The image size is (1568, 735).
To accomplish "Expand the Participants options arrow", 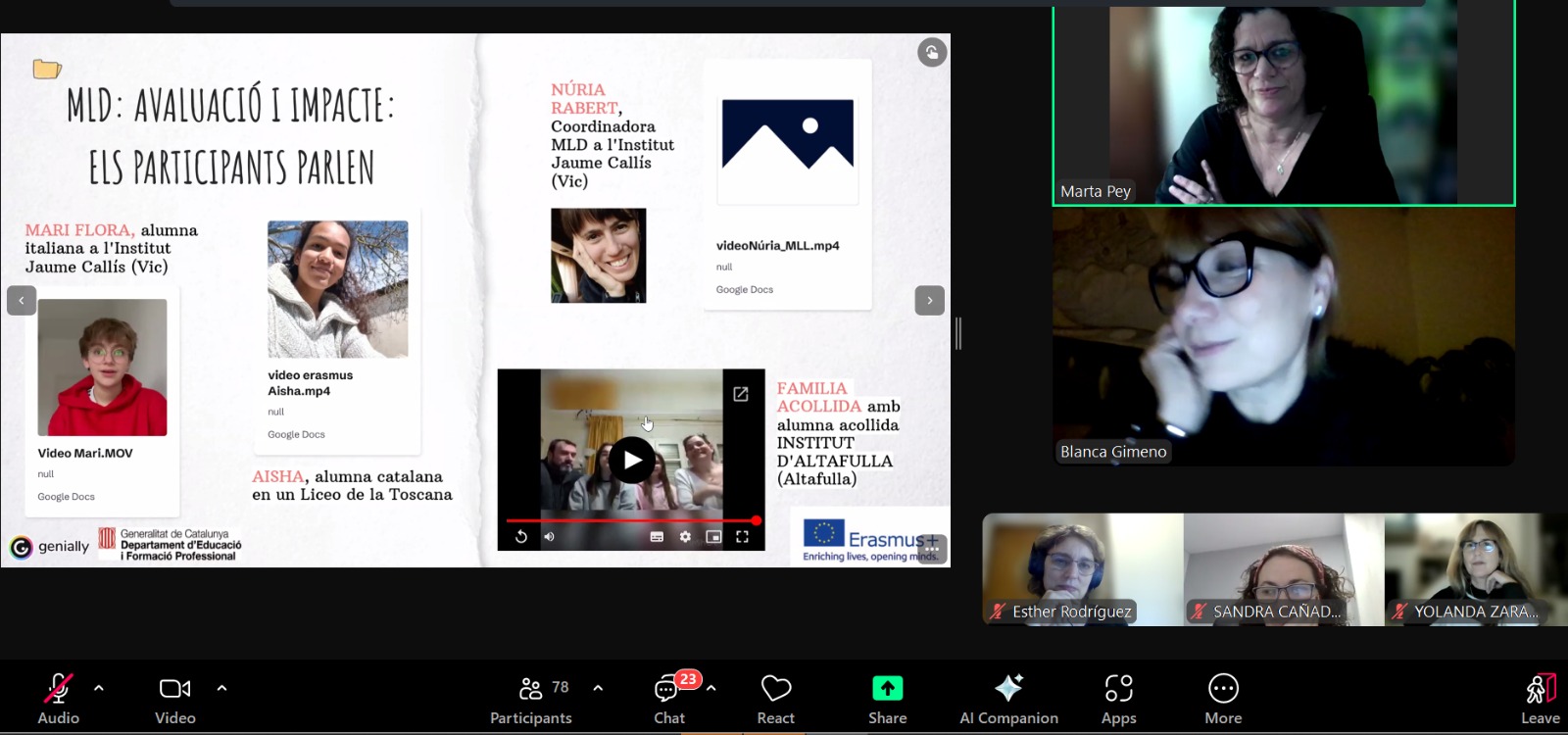I will coord(598,688).
